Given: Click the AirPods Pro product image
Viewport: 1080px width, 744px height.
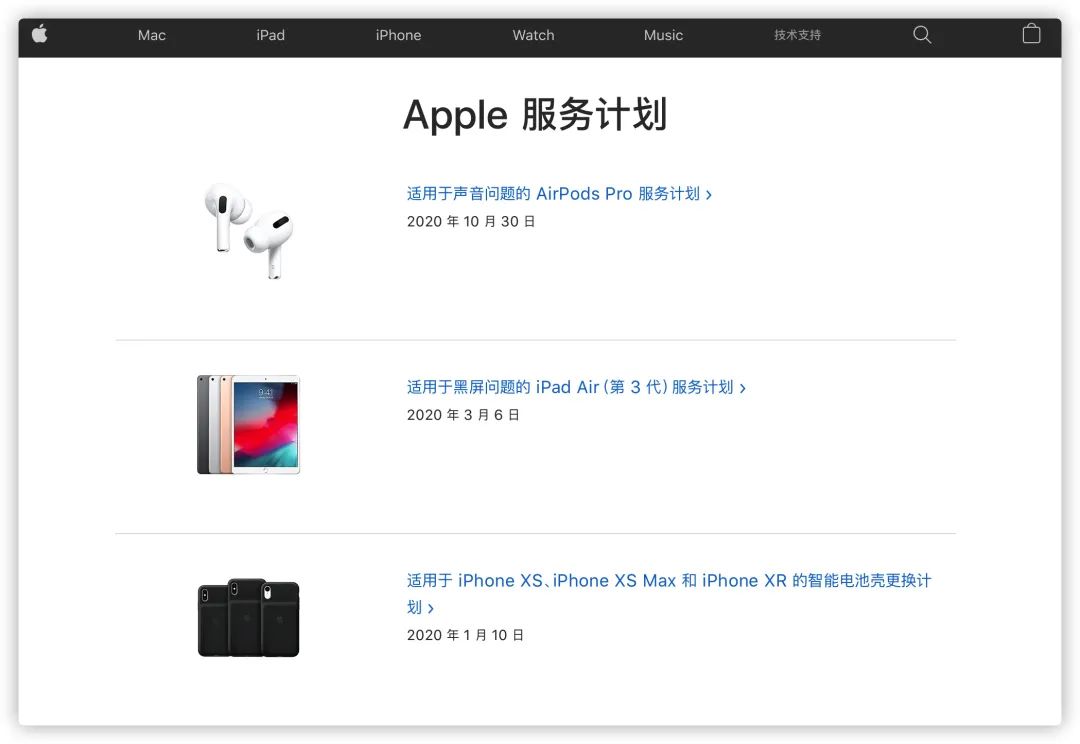Looking at the screenshot, I should click(249, 231).
